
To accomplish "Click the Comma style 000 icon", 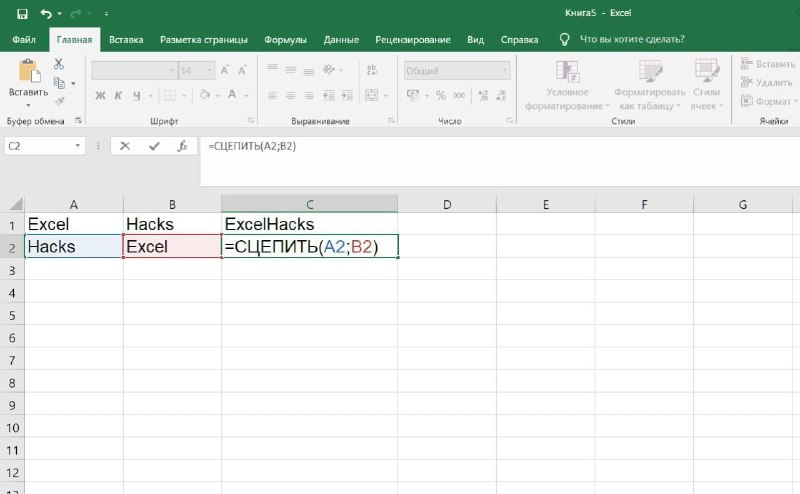I will [x=459, y=95].
